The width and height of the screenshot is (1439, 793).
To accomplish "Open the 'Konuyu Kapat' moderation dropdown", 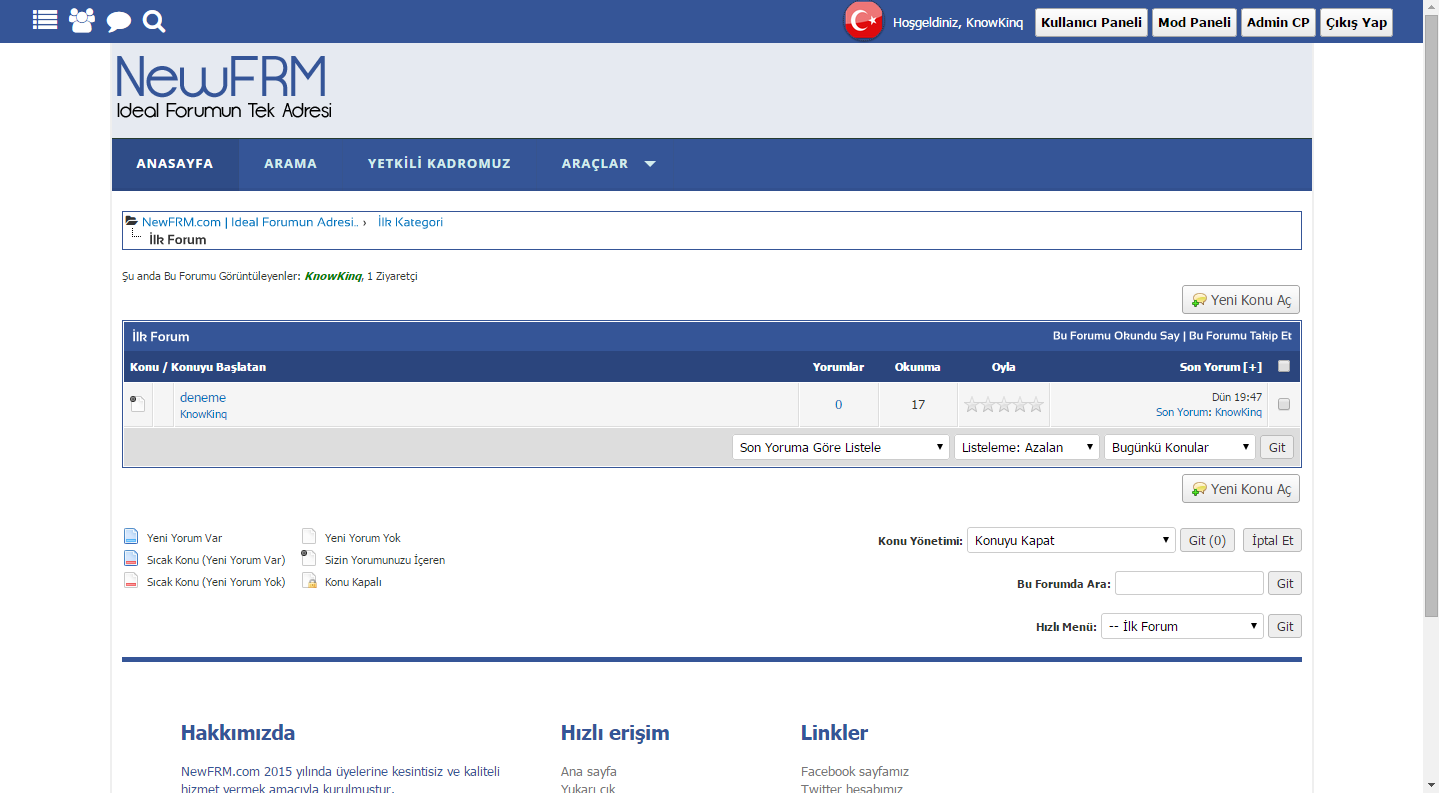I will coord(1070,540).
